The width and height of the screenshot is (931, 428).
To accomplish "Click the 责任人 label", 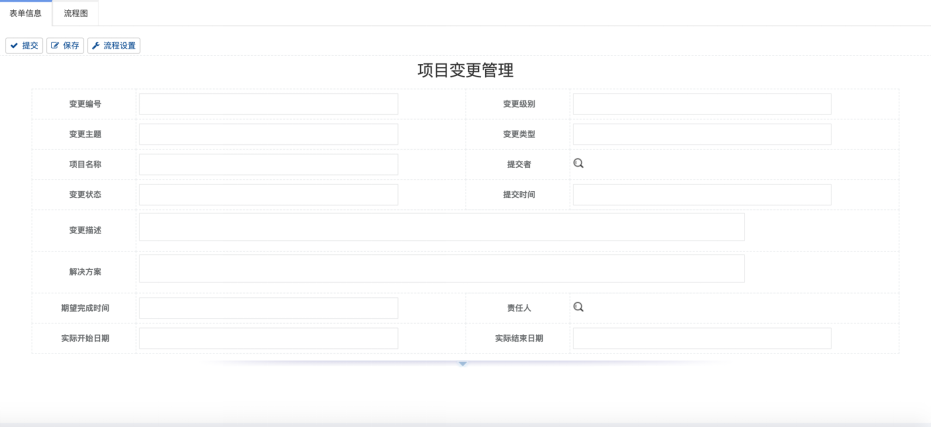I will pyautogui.click(x=519, y=308).
